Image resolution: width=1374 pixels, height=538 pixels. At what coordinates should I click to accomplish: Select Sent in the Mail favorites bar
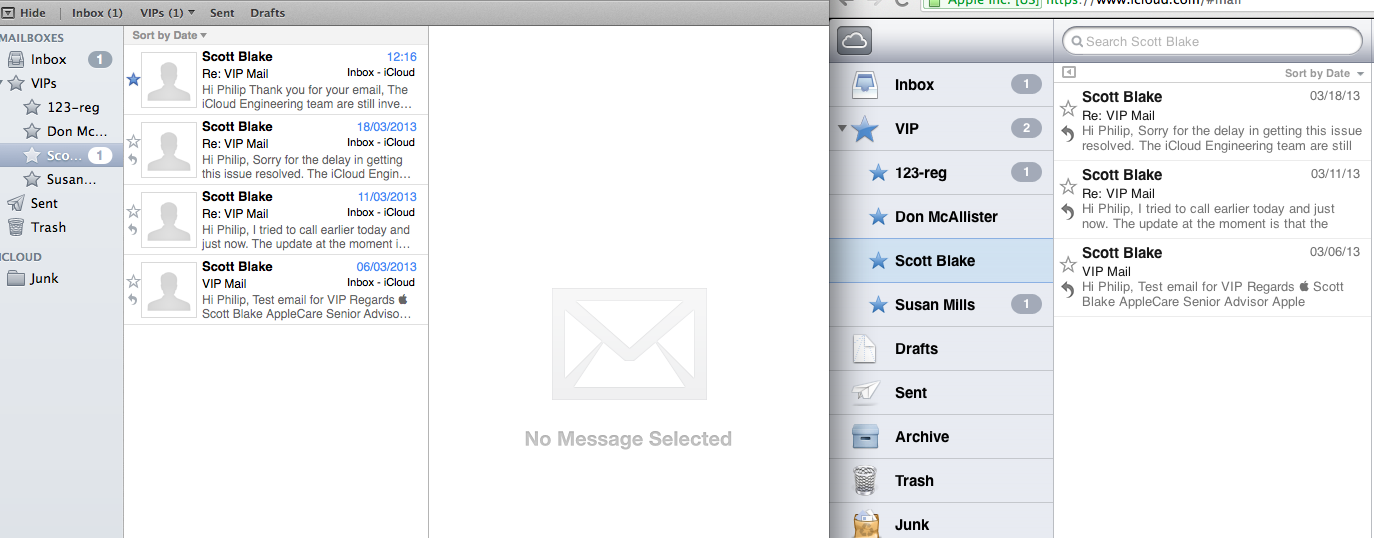pyautogui.click(x=222, y=13)
